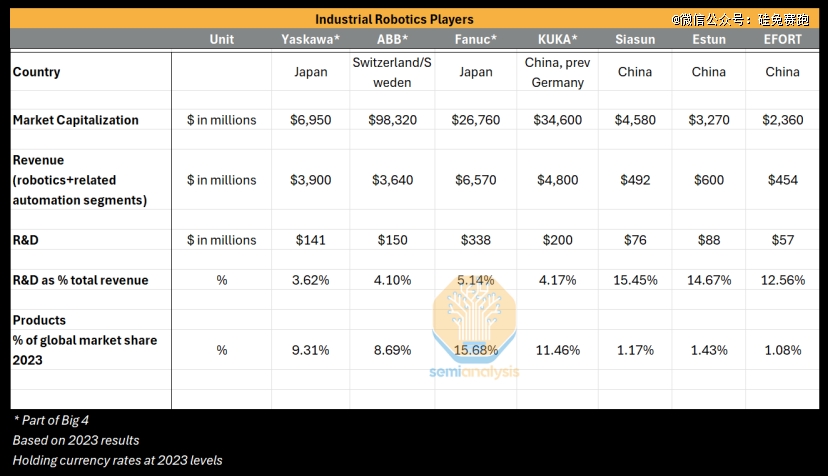Click the ABB* column header

(x=392, y=40)
